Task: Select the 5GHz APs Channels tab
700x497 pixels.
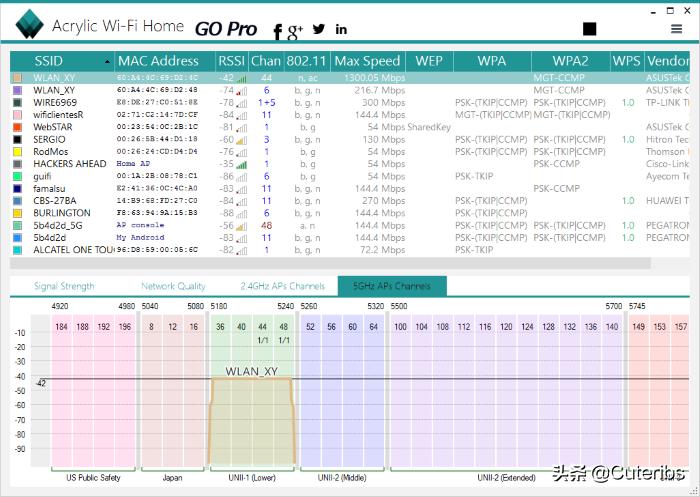Action: (x=391, y=286)
